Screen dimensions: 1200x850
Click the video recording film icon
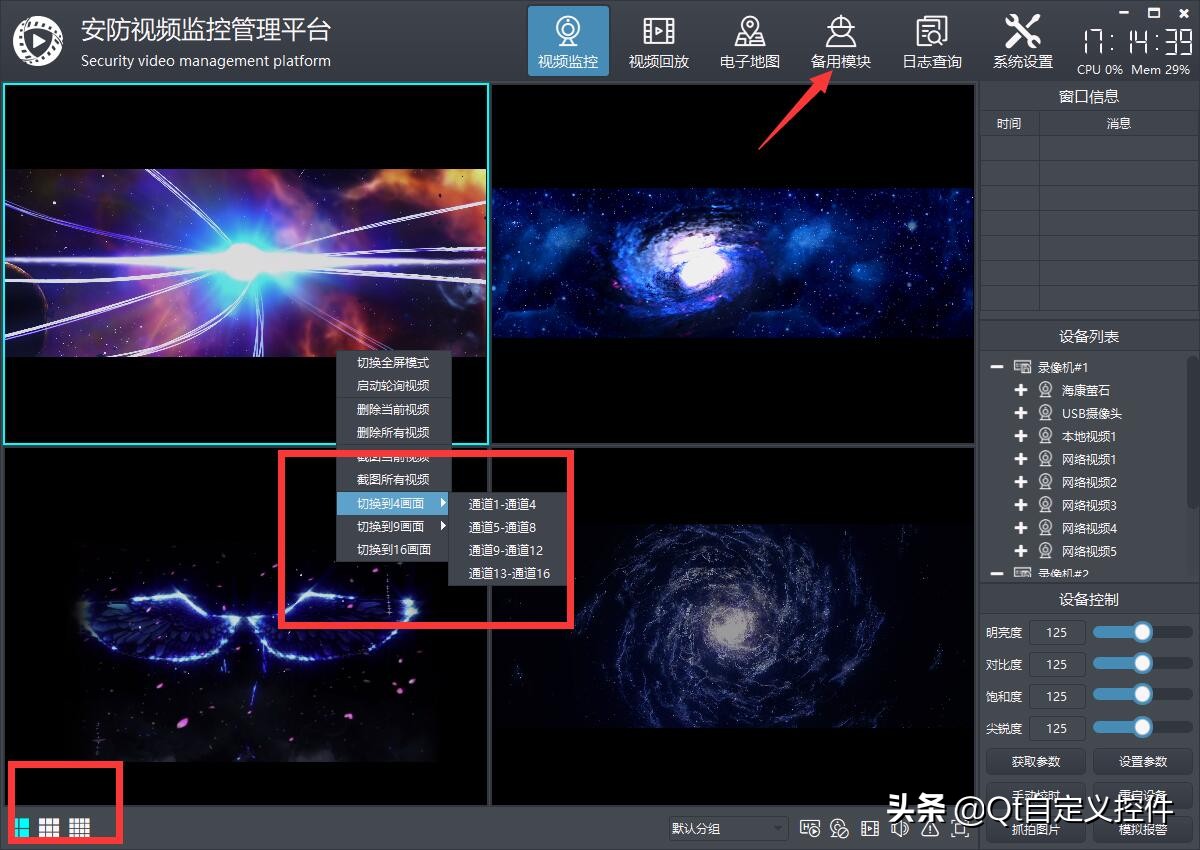(870, 828)
